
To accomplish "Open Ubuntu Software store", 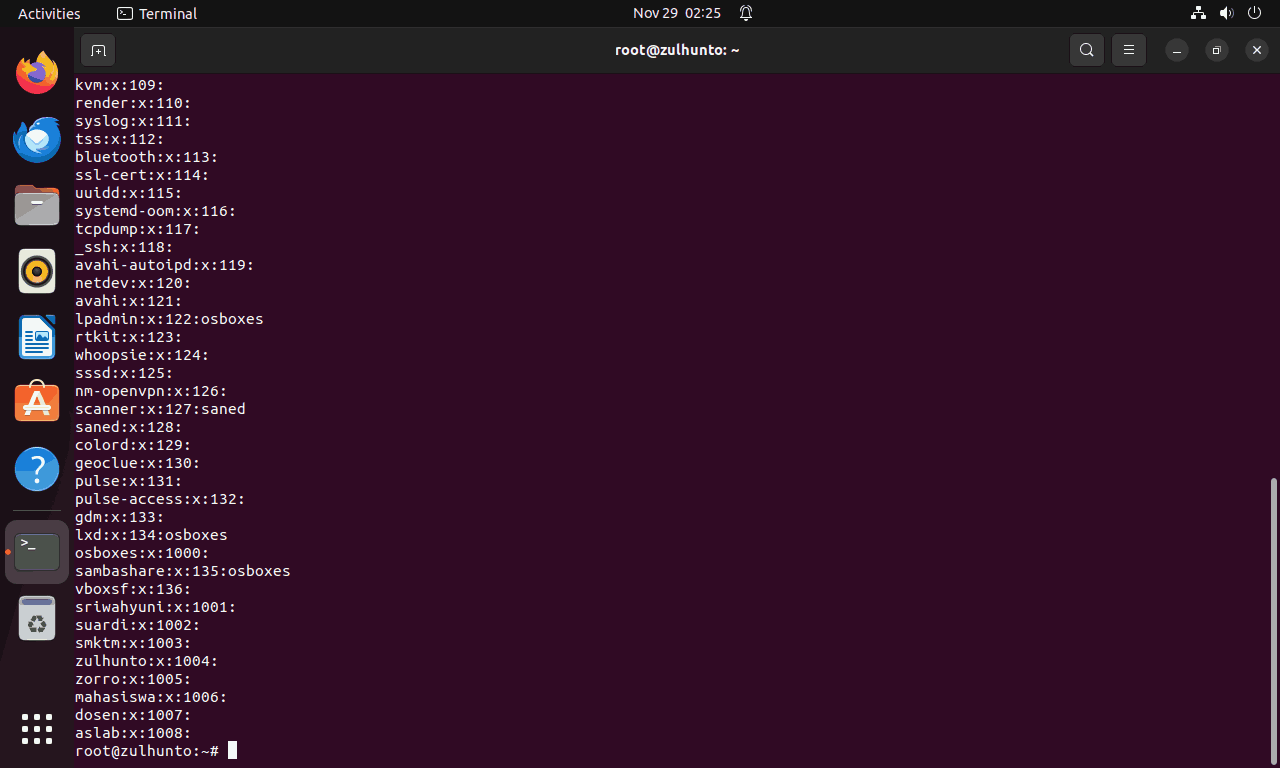I will (x=37, y=403).
